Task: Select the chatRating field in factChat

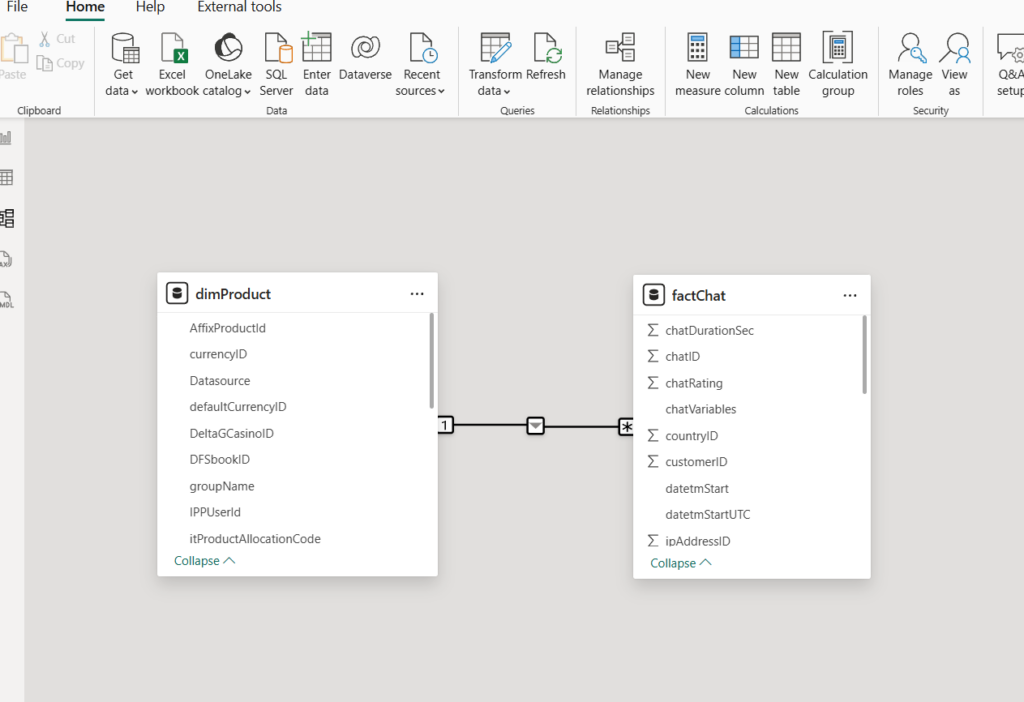Action: tap(693, 383)
